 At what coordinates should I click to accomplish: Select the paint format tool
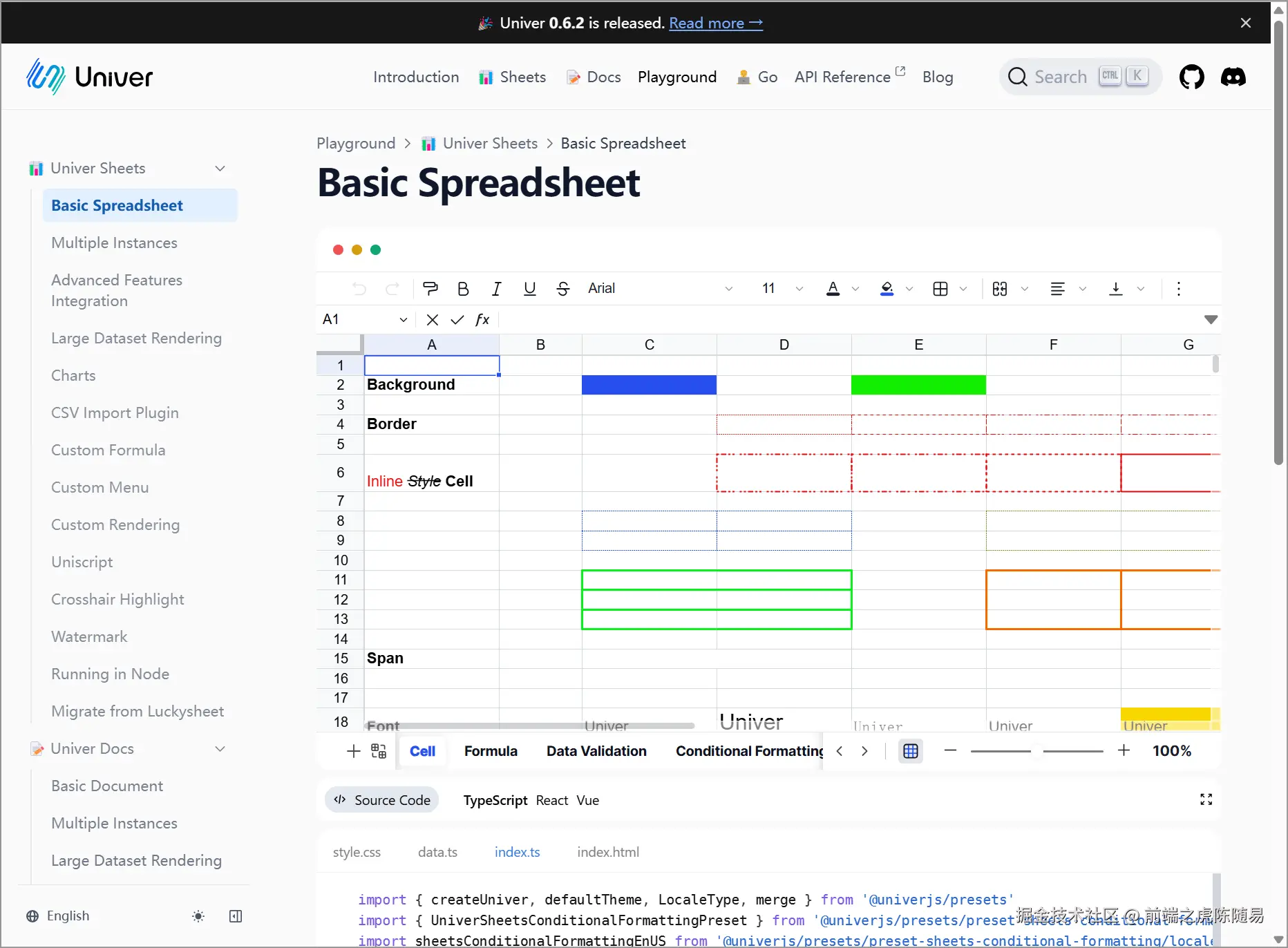tap(430, 289)
